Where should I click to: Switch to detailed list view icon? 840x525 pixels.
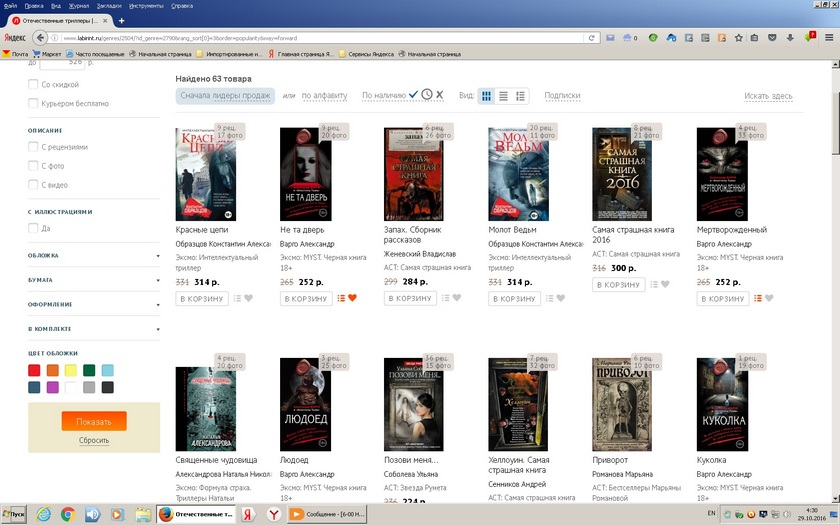(521, 96)
